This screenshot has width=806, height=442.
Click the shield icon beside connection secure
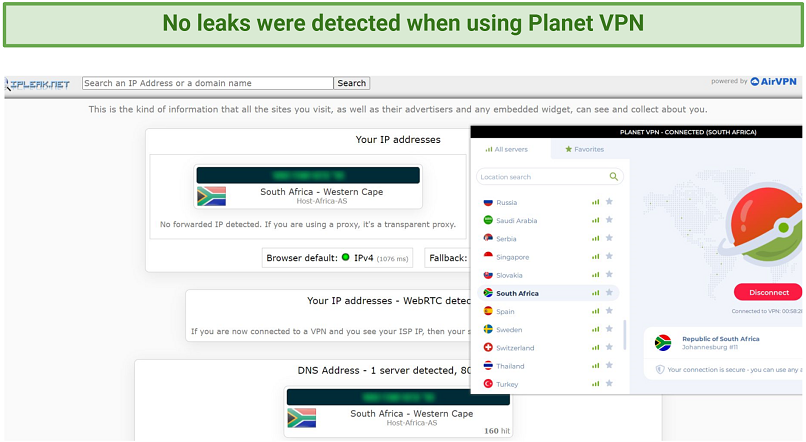coord(660,369)
